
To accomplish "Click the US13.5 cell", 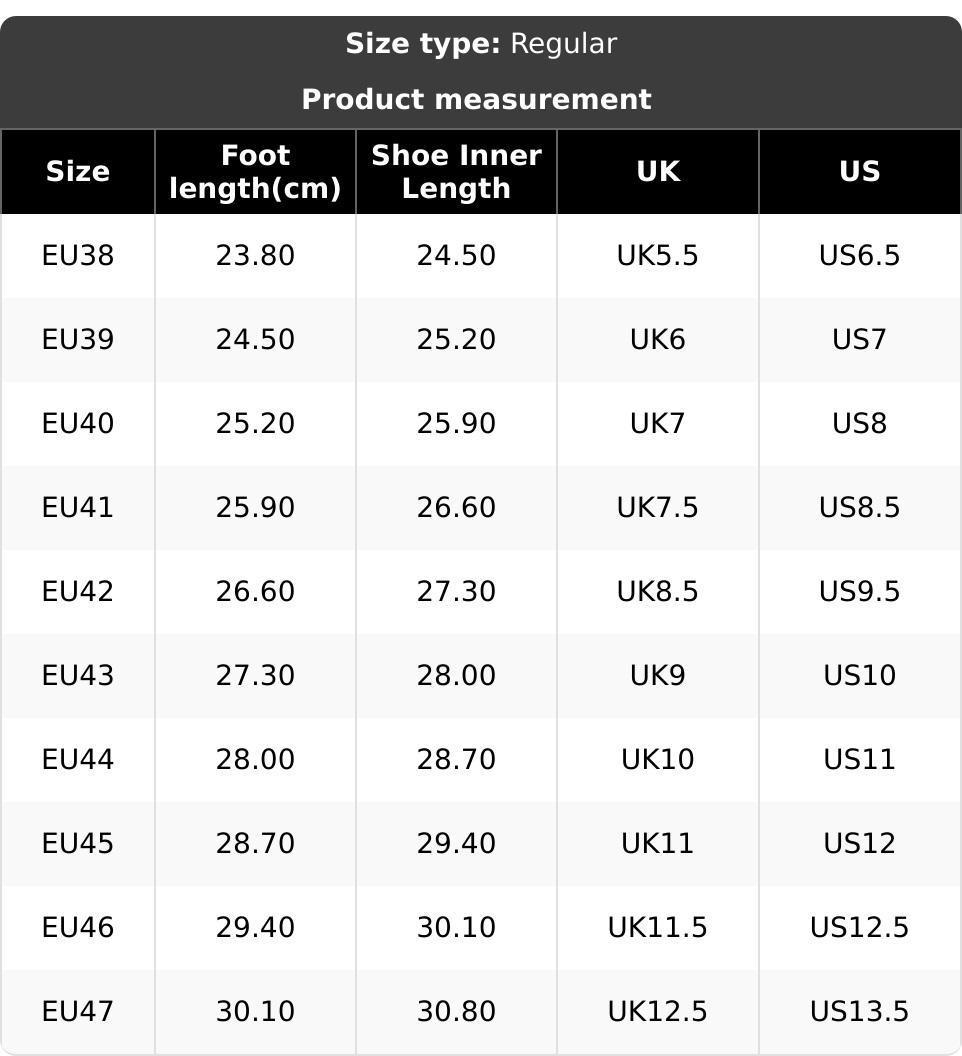I will (x=859, y=1012).
